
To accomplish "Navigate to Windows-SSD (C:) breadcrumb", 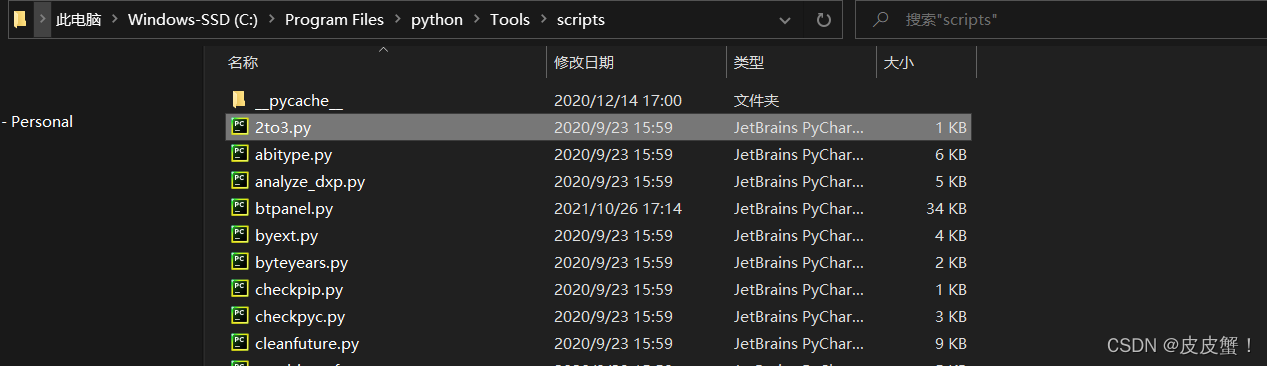I will [193, 20].
